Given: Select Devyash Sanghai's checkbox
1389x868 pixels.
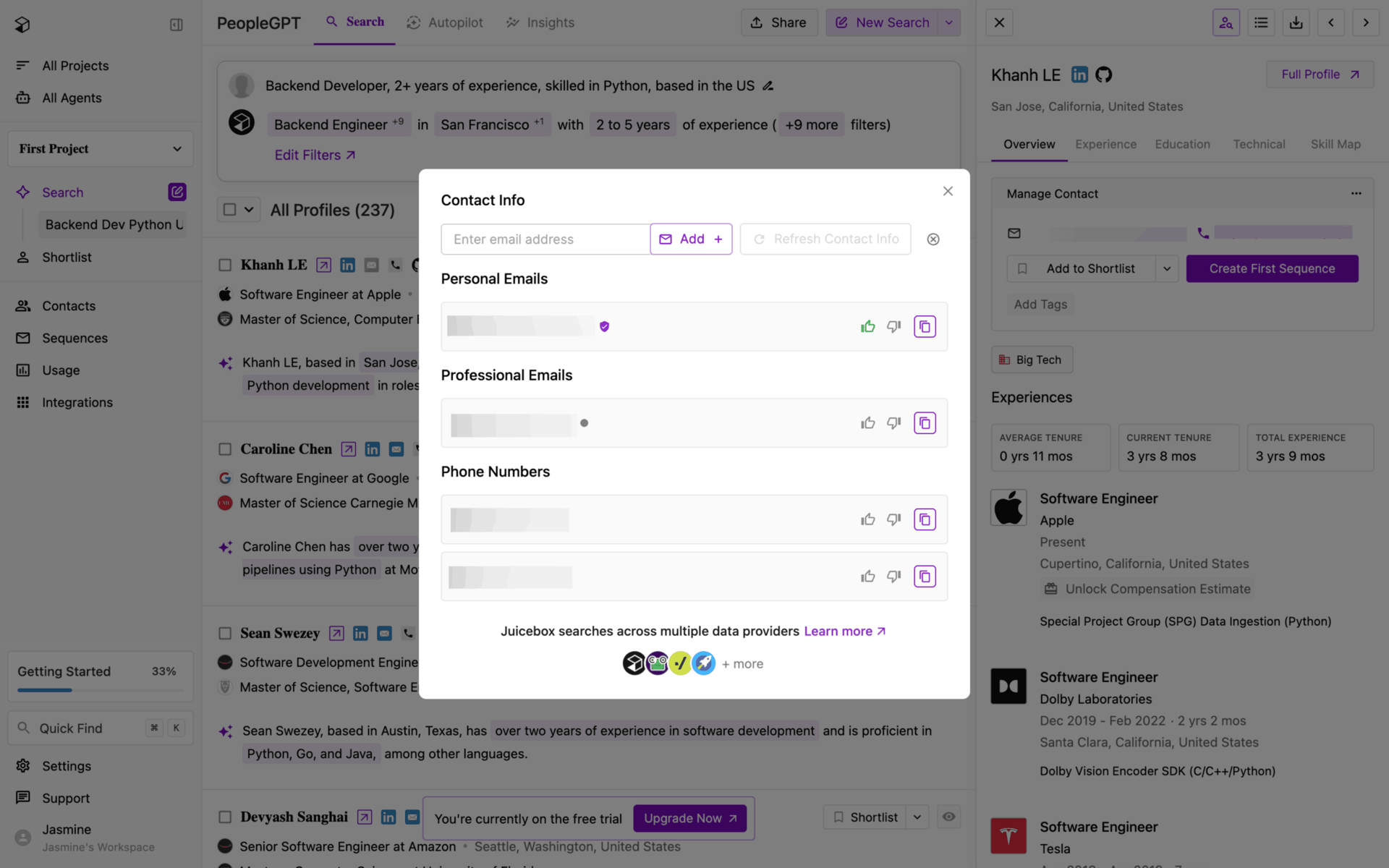Looking at the screenshot, I should point(225,817).
